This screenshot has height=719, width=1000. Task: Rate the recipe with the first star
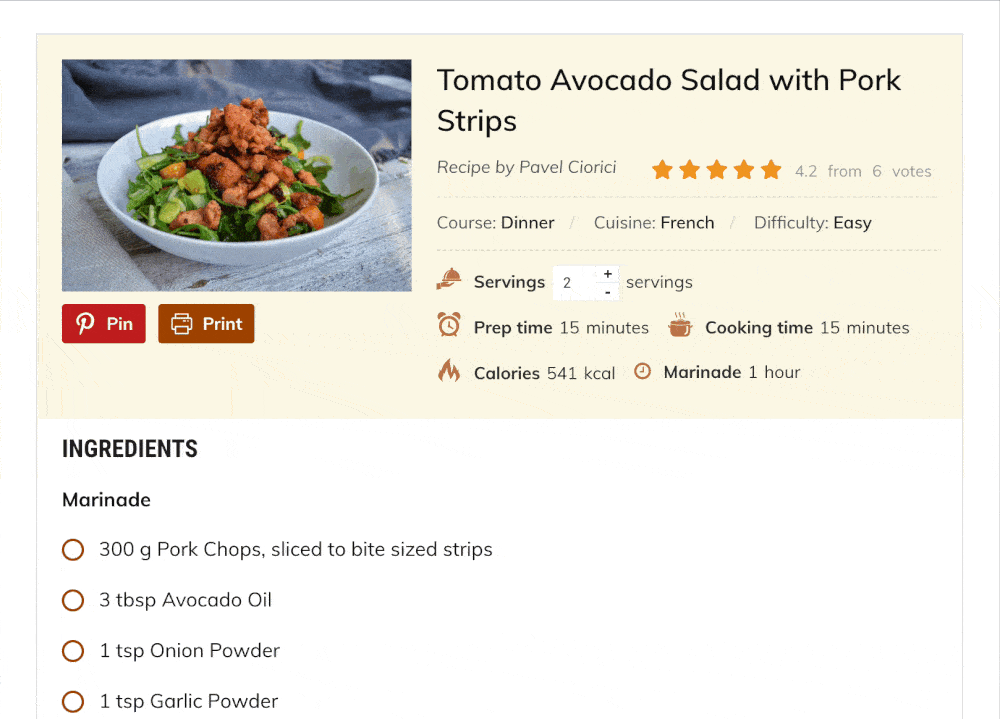point(662,170)
